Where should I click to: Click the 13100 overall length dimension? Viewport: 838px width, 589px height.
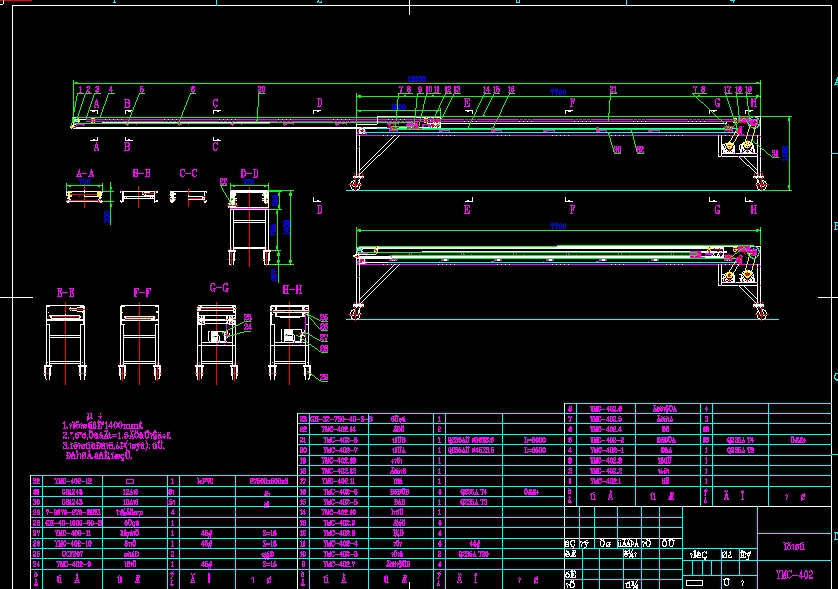(416, 79)
